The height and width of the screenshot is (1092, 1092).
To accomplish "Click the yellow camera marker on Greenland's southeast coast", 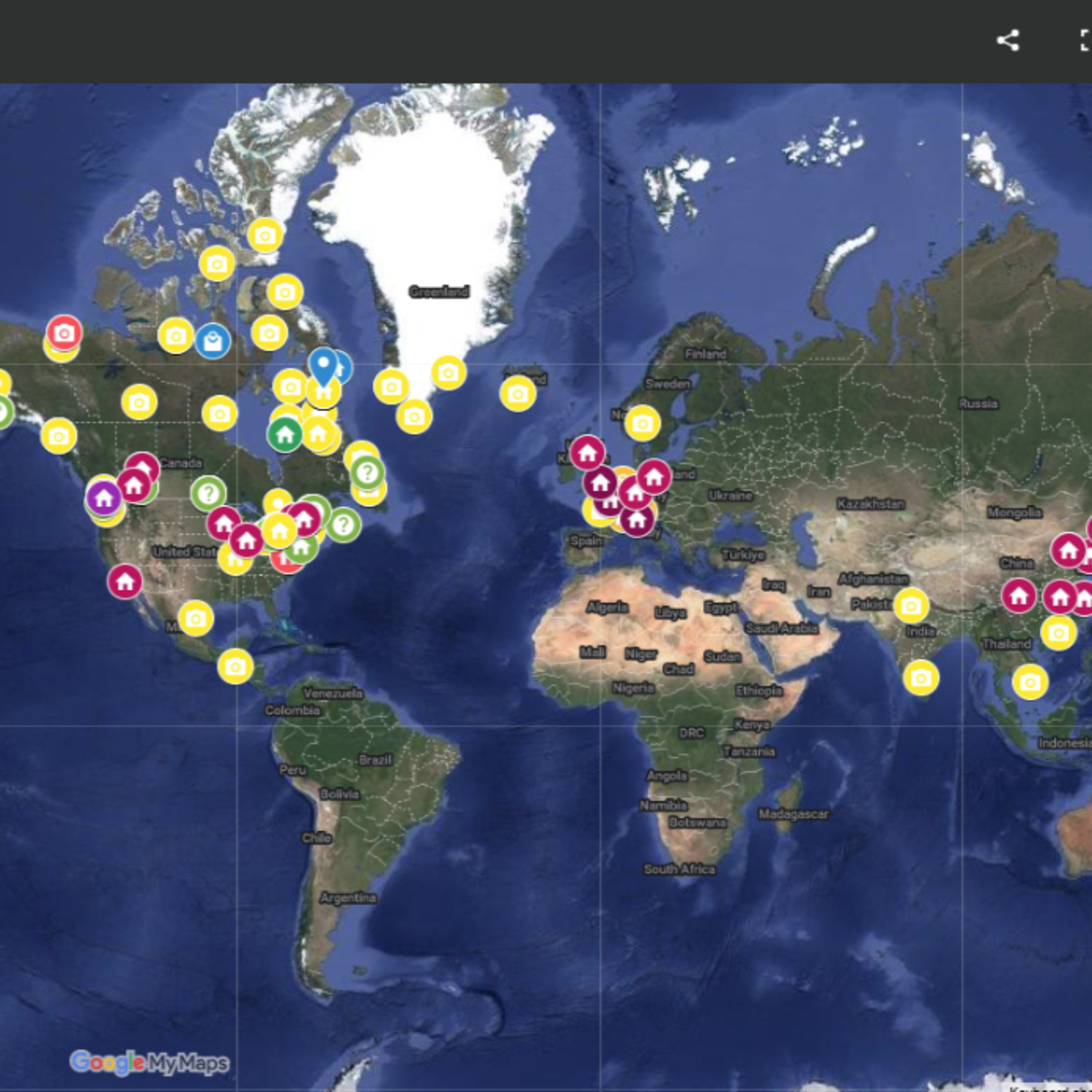I will pos(448,372).
